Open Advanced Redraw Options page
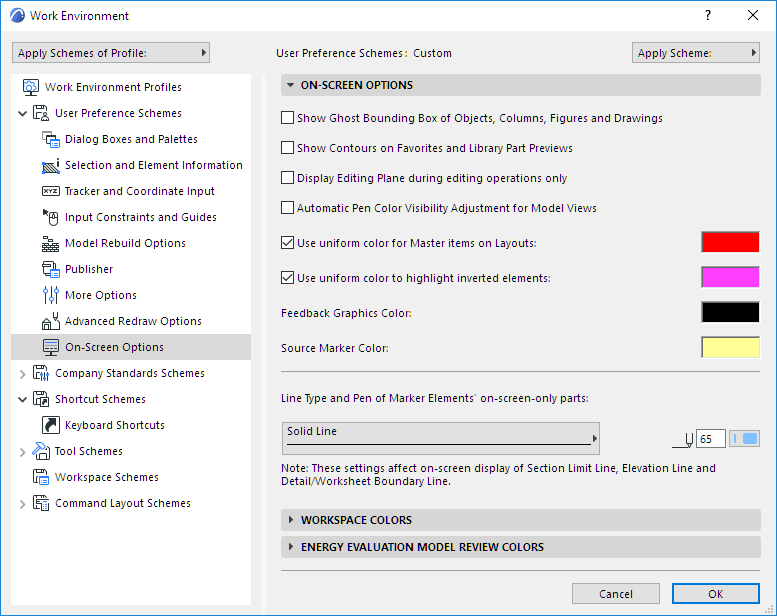This screenshot has height=616, width=777. tap(133, 321)
